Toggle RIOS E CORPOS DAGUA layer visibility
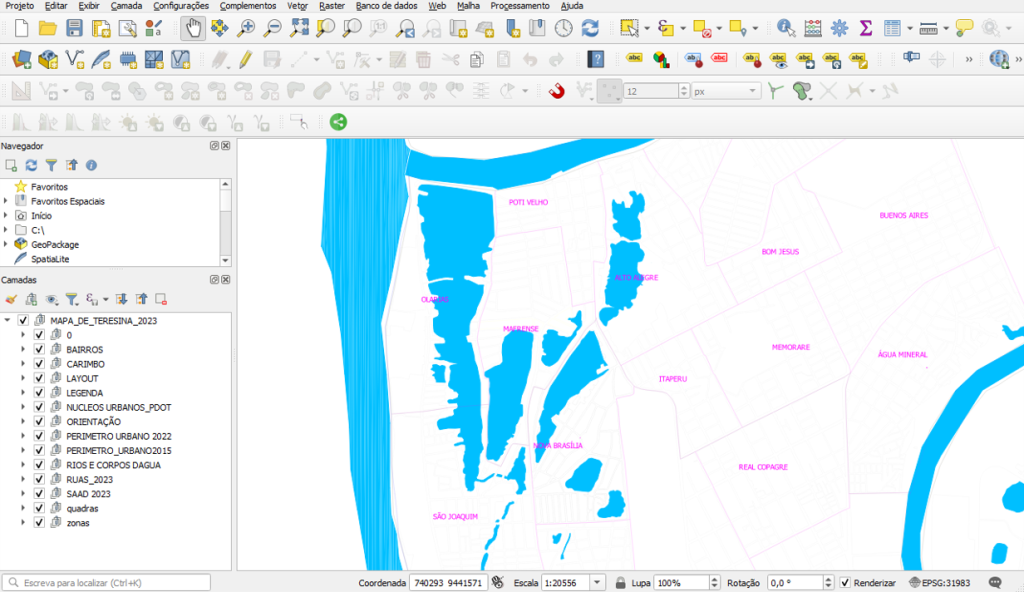This screenshot has width=1024, height=592. [x=39, y=465]
